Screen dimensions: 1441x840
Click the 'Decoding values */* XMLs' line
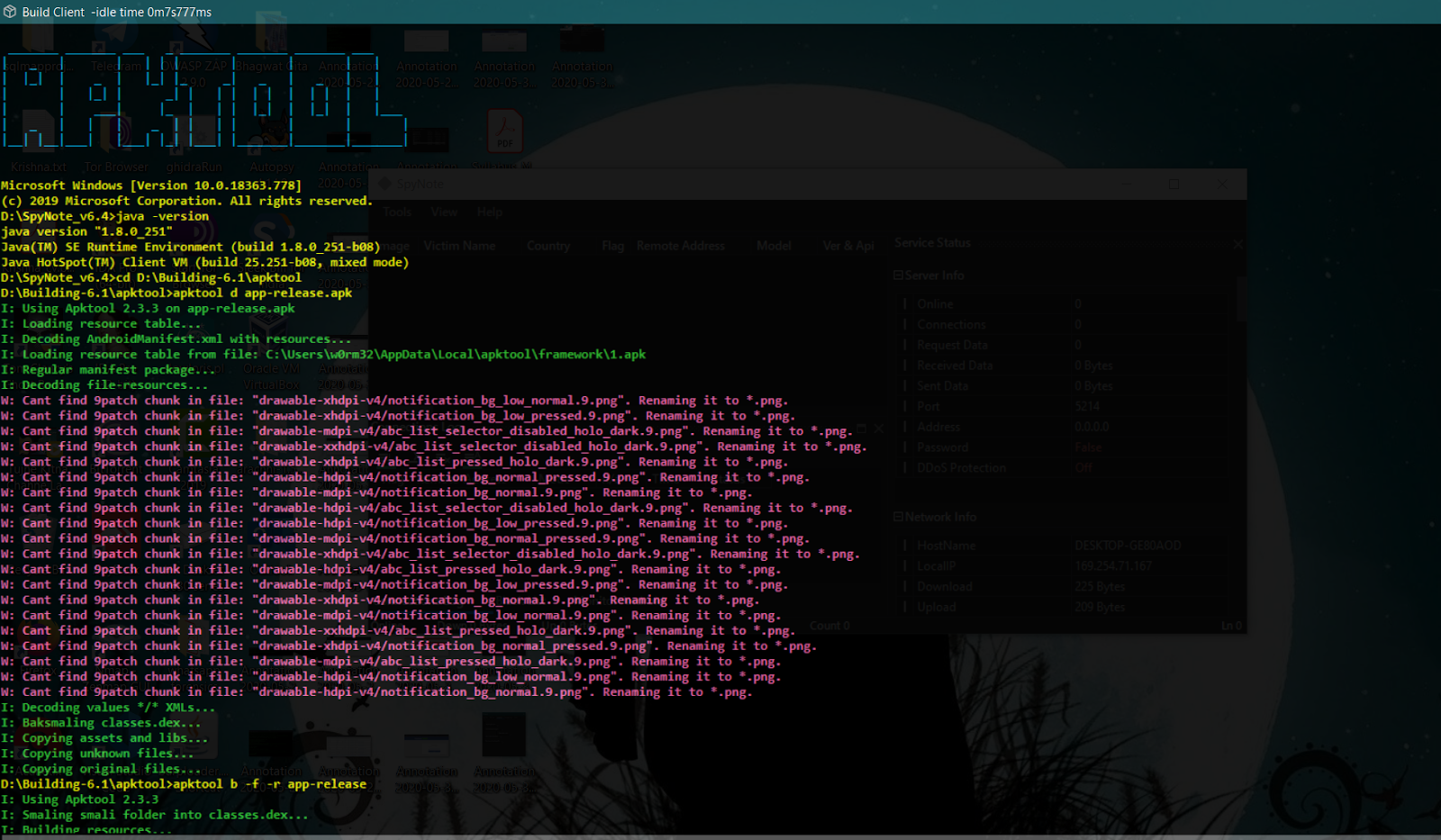pyautogui.click(x=108, y=707)
